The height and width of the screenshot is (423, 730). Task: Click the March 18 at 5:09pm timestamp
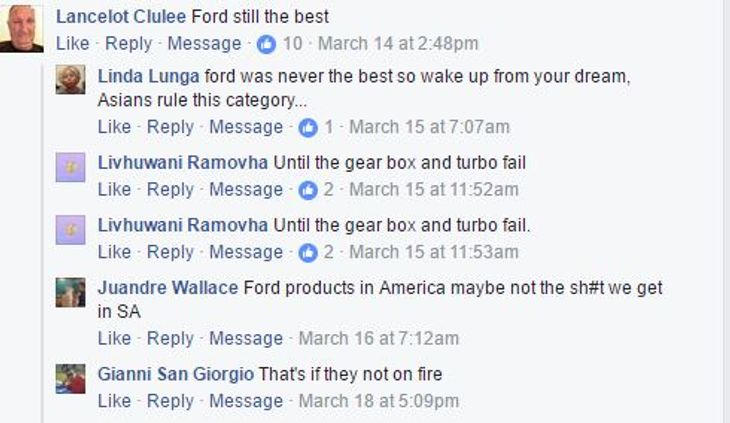379,401
